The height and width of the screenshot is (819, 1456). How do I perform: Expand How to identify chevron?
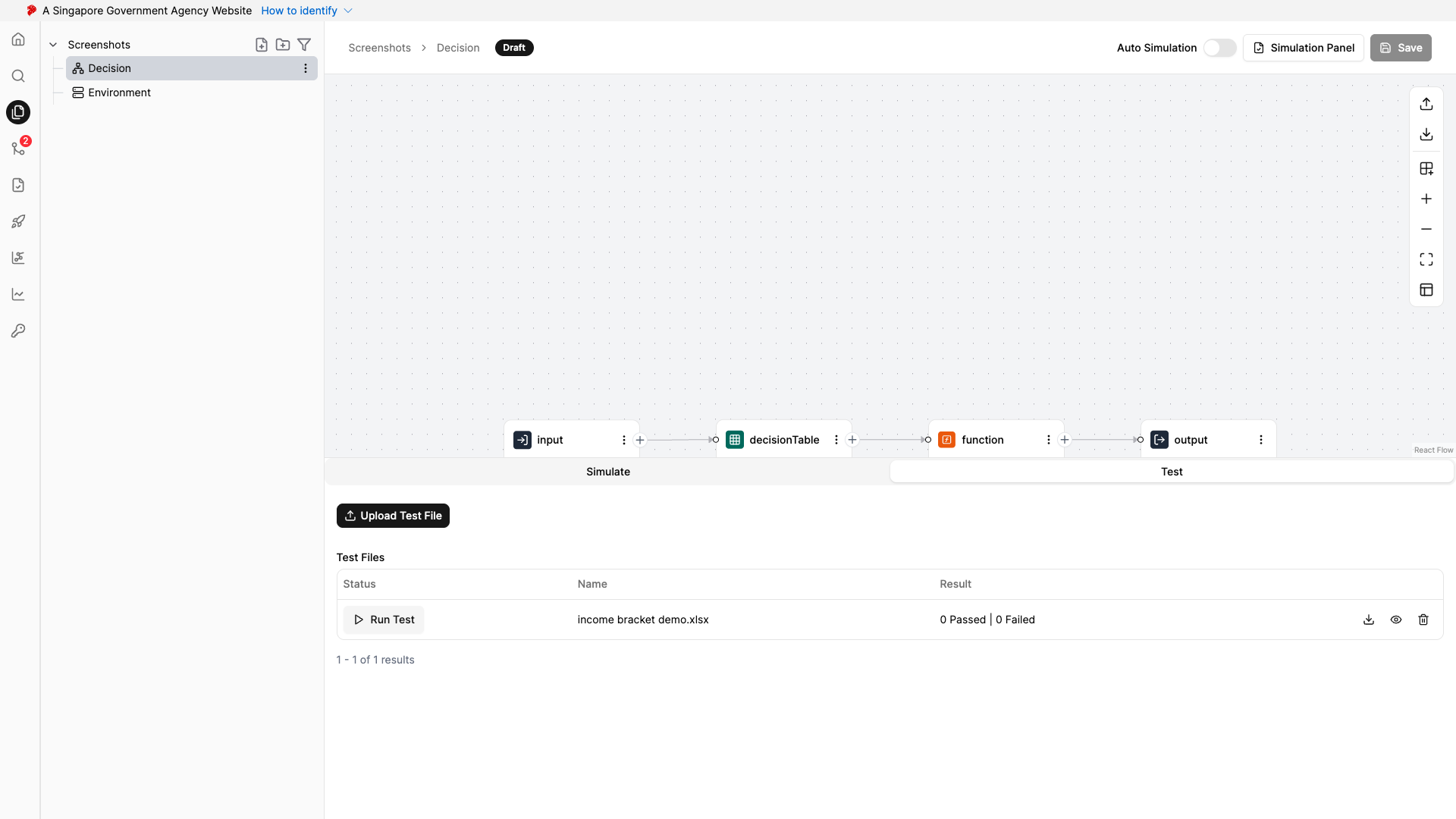pyautogui.click(x=348, y=11)
